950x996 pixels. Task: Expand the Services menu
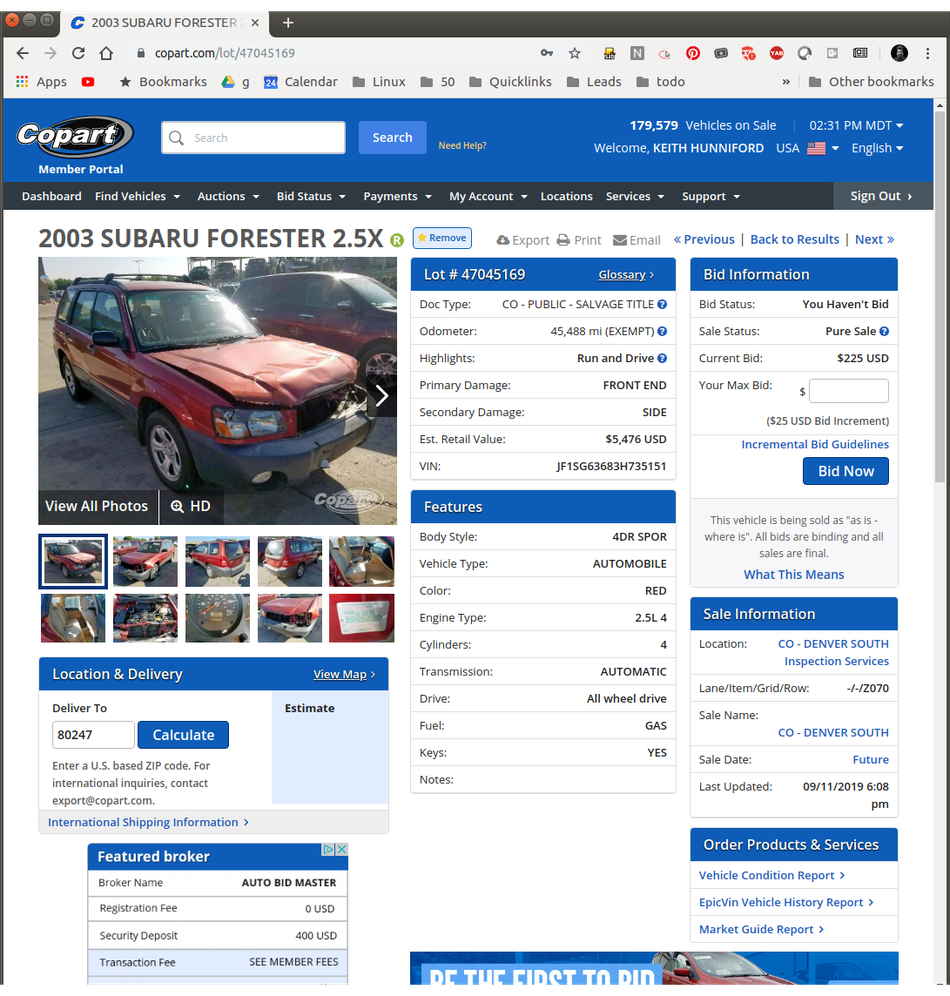635,196
